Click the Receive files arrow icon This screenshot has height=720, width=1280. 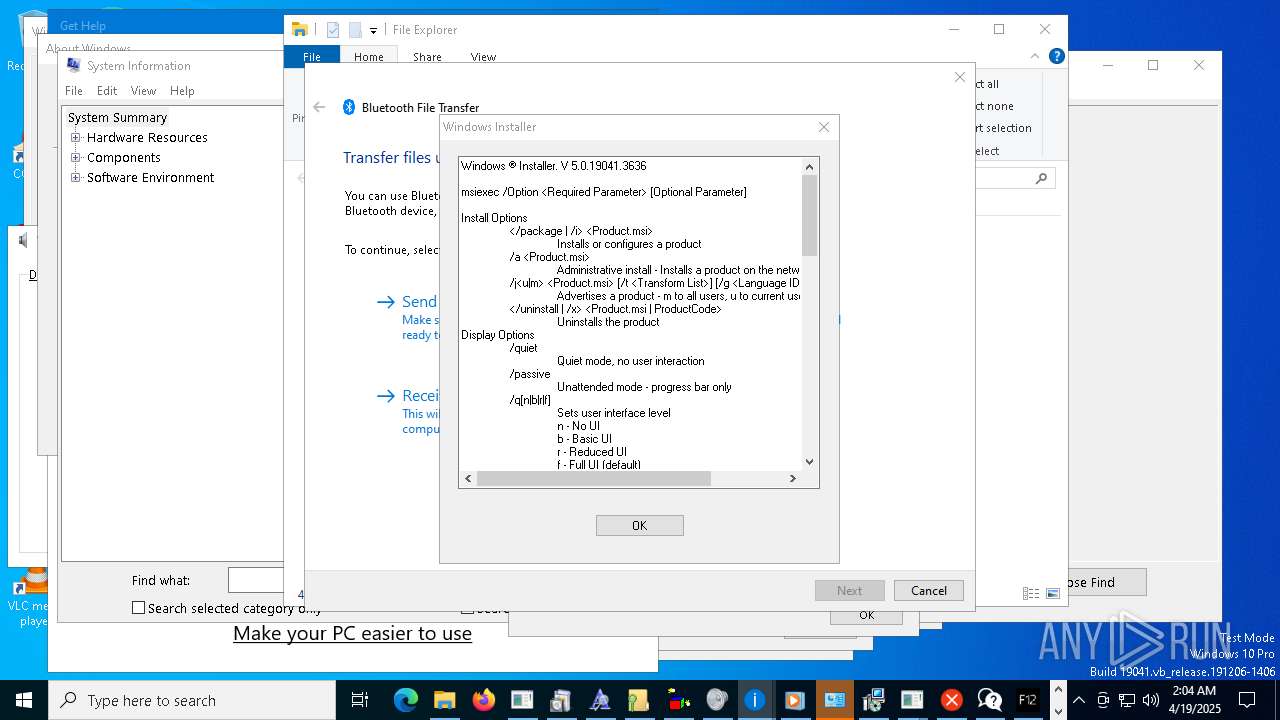(386, 396)
